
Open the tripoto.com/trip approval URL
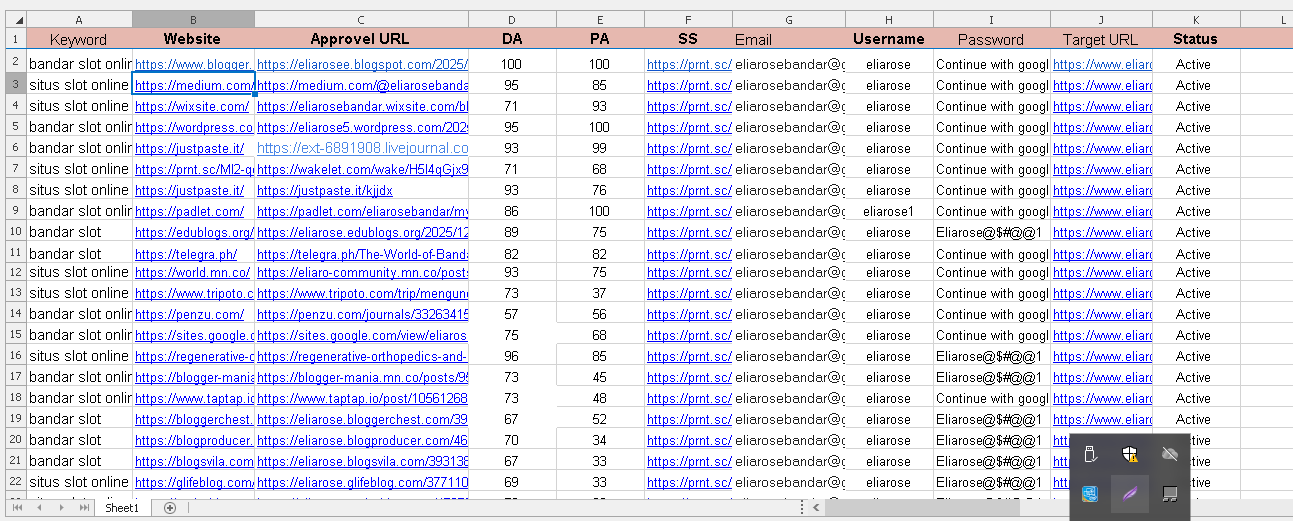tap(362, 293)
